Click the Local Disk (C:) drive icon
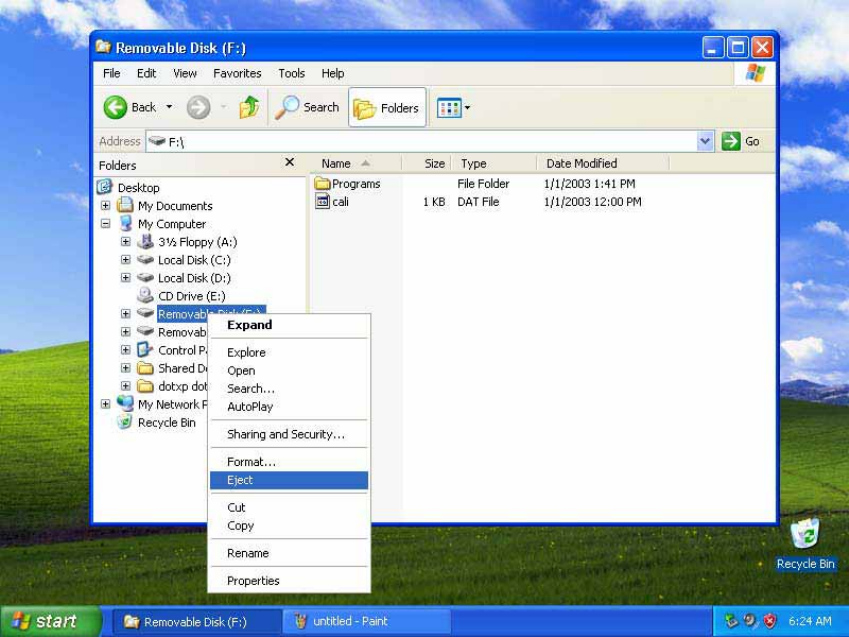 pyautogui.click(x=145, y=259)
